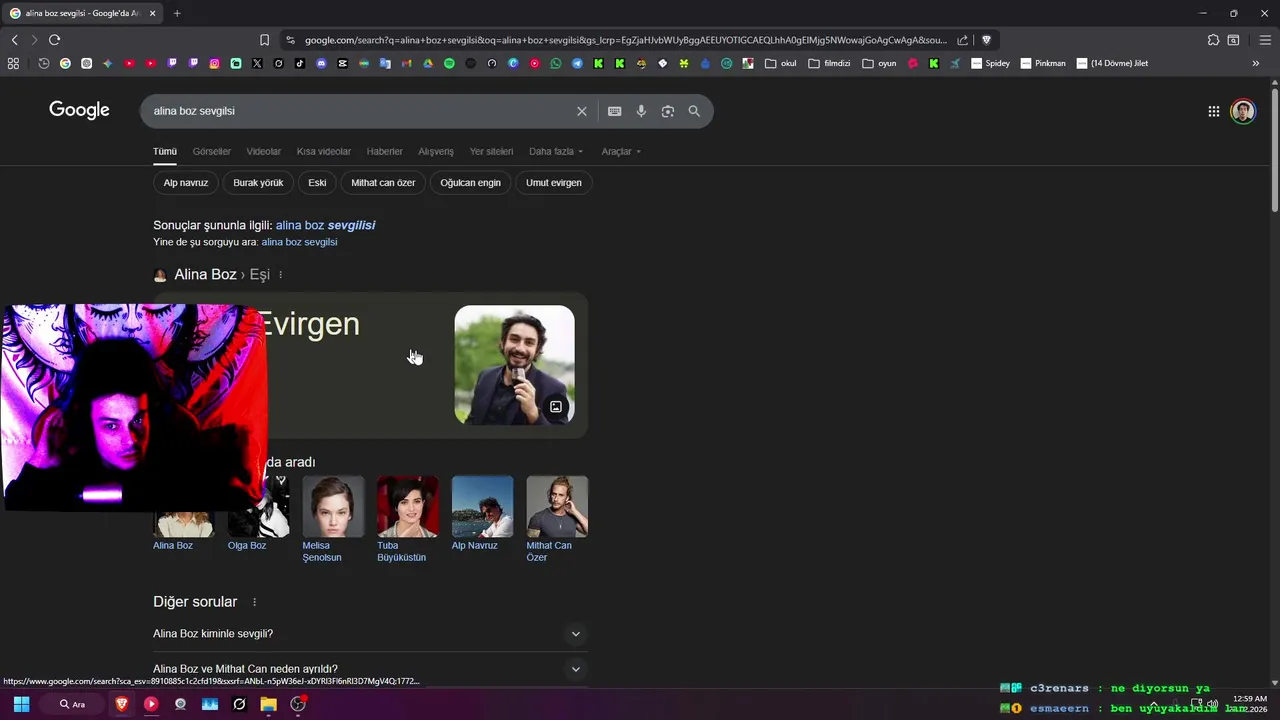Open the Discord bookmark
Screen dimensions: 1280x720
click(321, 63)
